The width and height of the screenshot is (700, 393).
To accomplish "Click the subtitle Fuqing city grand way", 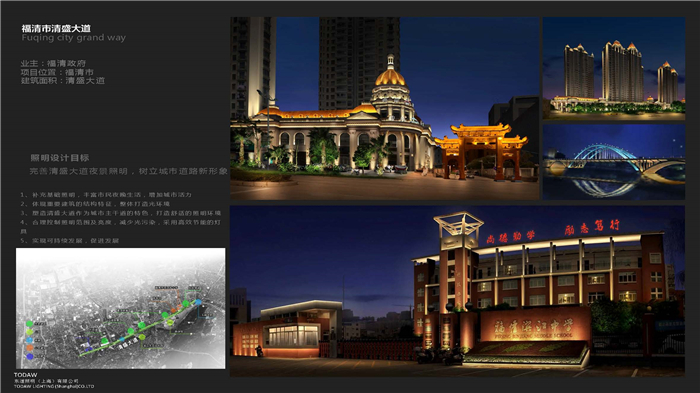I will pyautogui.click(x=74, y=38).
